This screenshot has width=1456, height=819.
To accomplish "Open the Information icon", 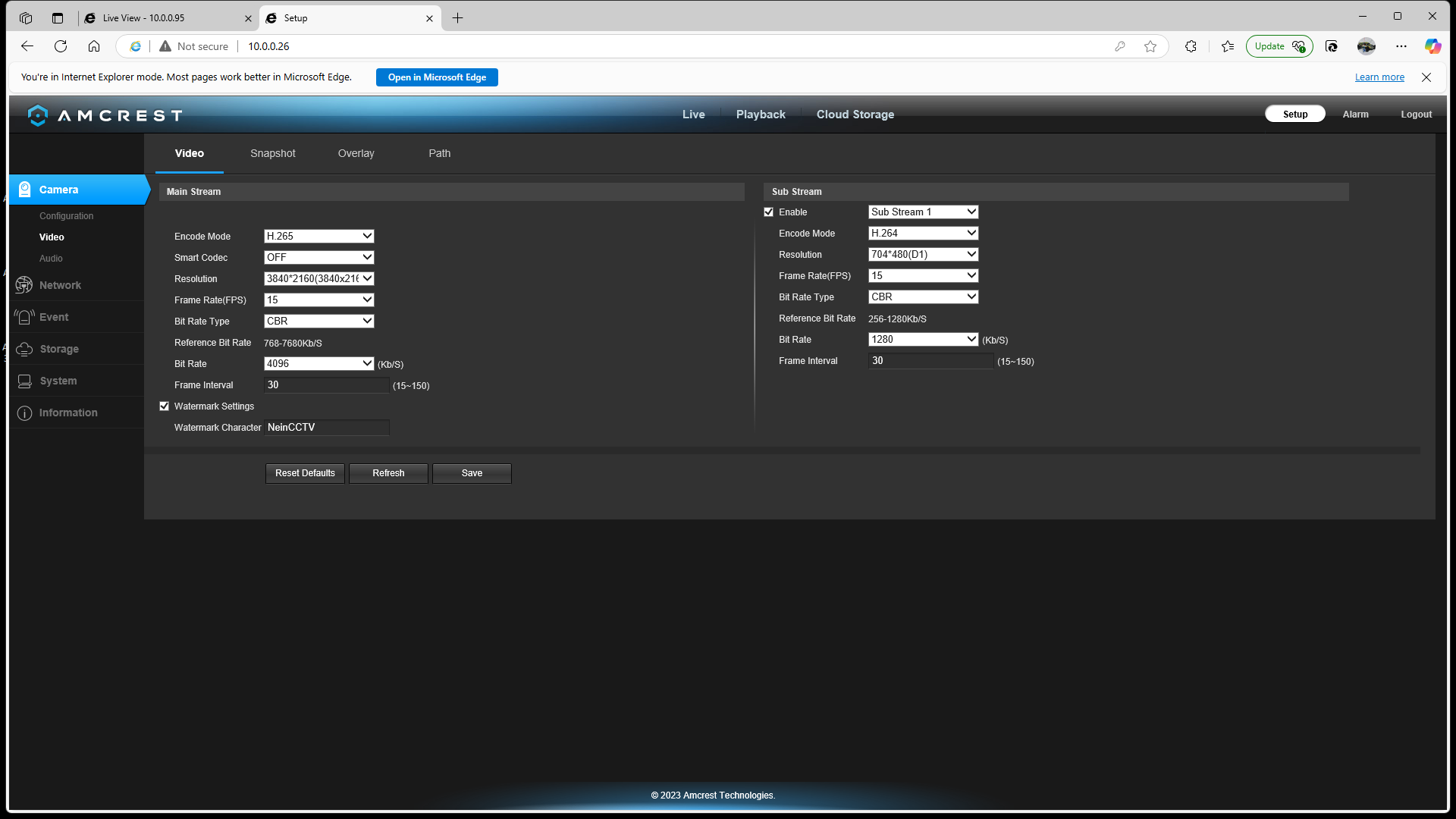I will coord(24,413).
